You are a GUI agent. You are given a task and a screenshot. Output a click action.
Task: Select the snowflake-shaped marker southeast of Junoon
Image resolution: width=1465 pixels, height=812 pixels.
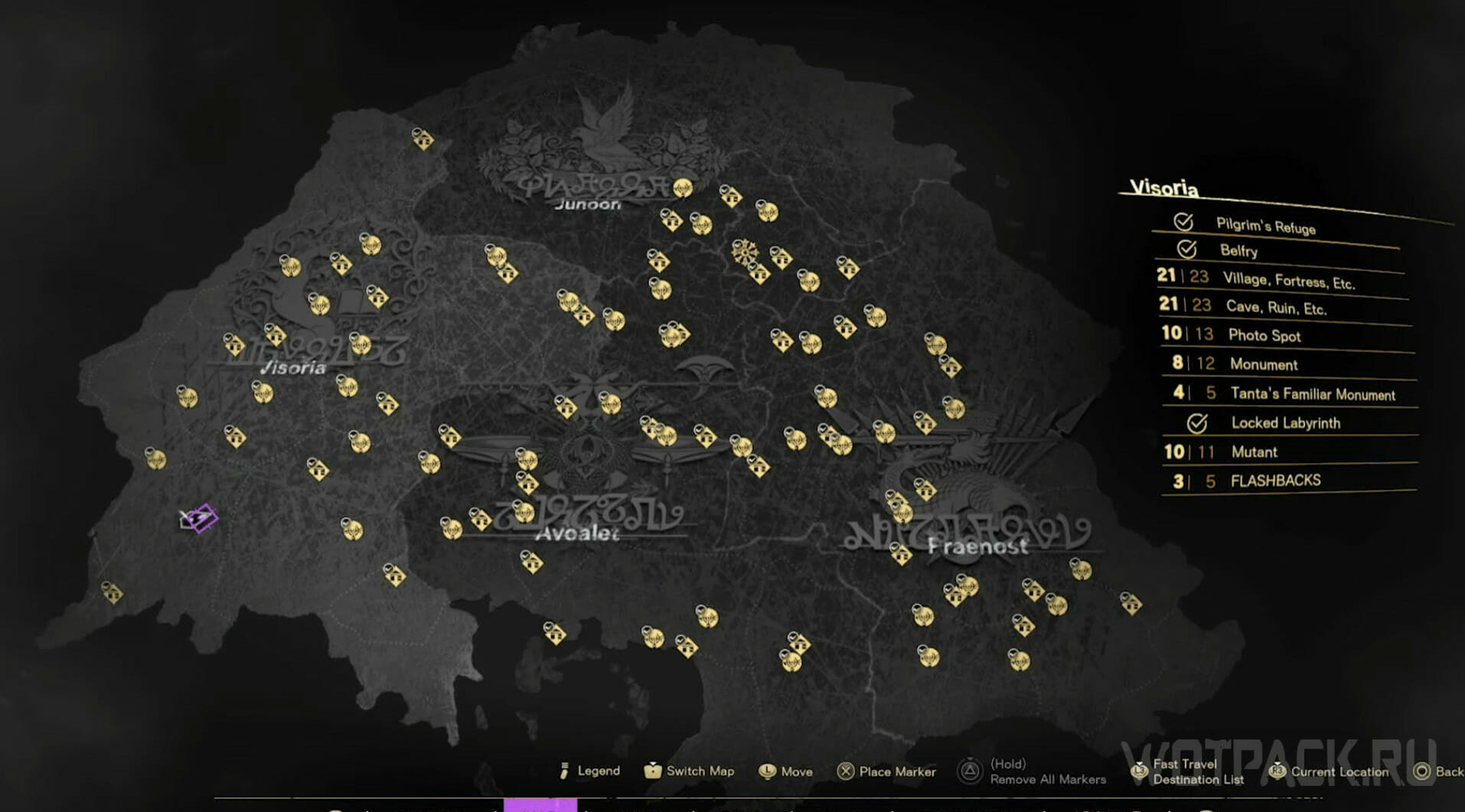[x=744, y=252]
